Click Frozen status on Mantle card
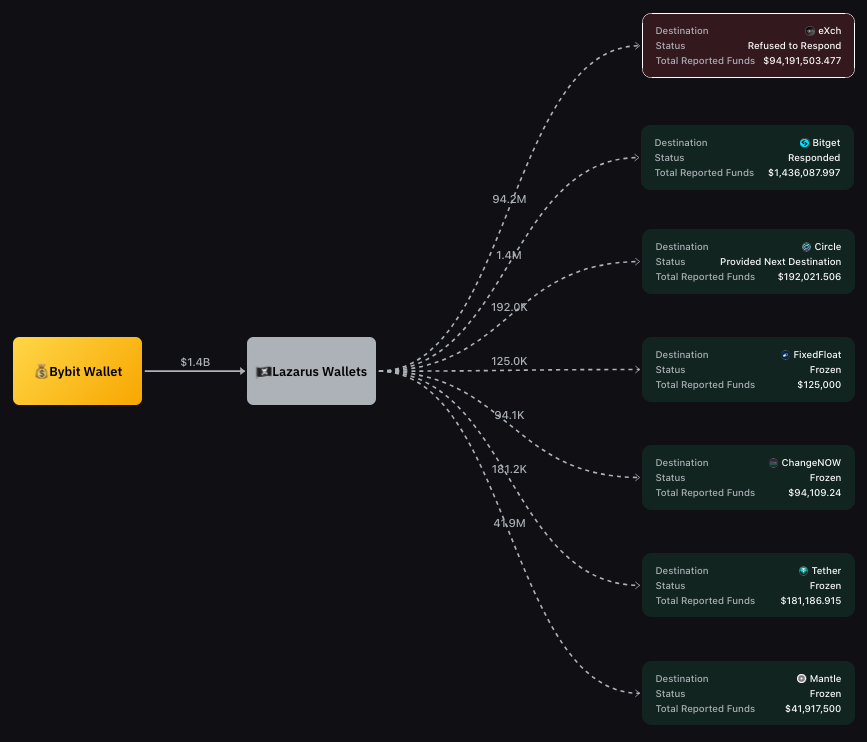The width and height of the screenshot is (867, 742). [x=825, y=693]
